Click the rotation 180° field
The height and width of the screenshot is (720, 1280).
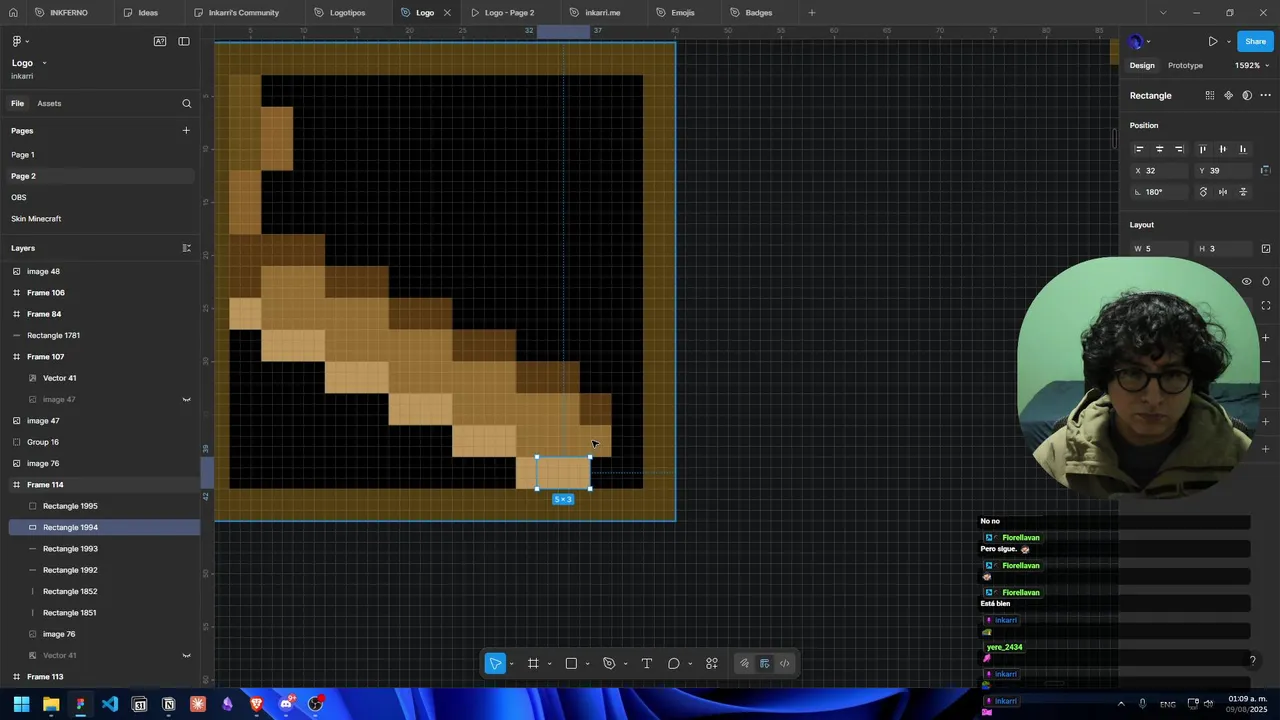point(1159,192)
